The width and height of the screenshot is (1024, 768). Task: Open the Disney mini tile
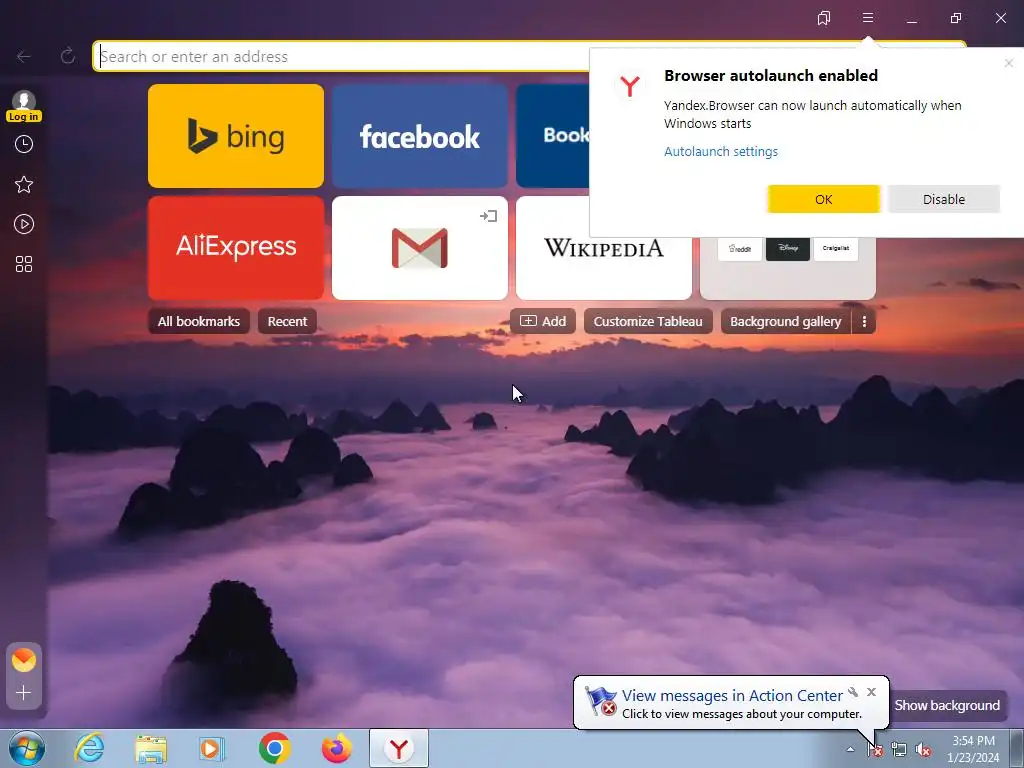788,249
